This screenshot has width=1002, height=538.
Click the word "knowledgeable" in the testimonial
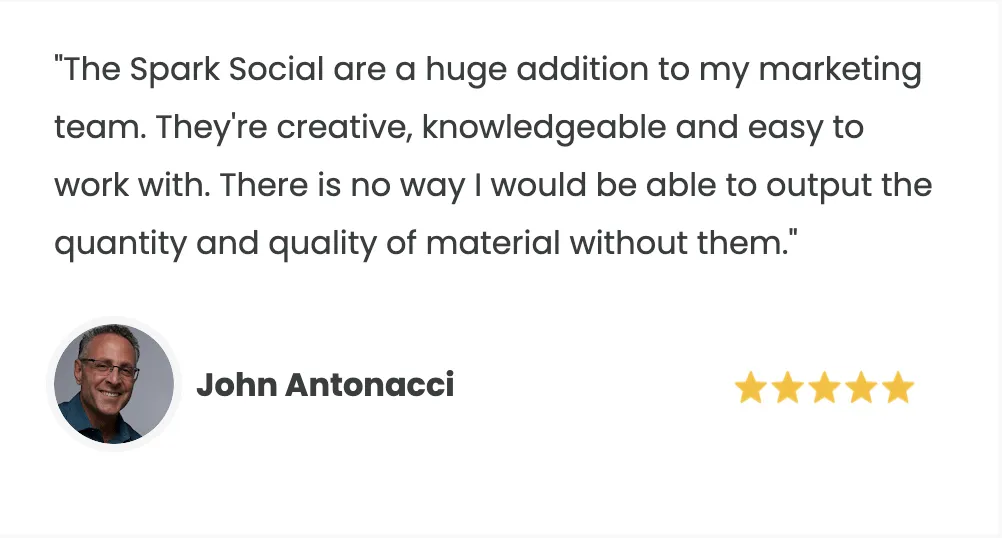[544, 128]
